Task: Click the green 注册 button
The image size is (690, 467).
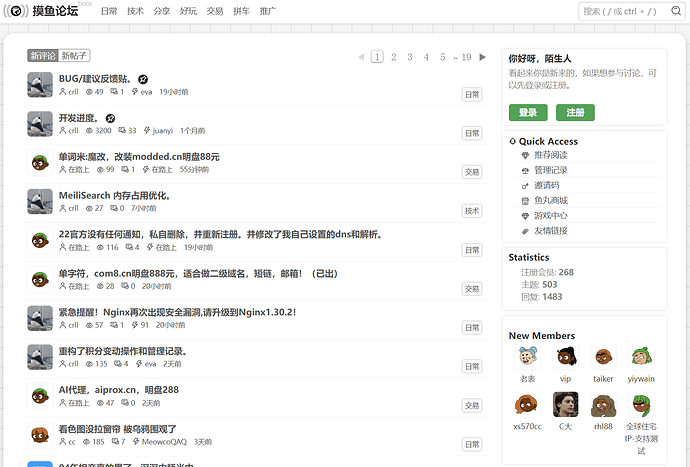Action: click(x=575, y=113)
